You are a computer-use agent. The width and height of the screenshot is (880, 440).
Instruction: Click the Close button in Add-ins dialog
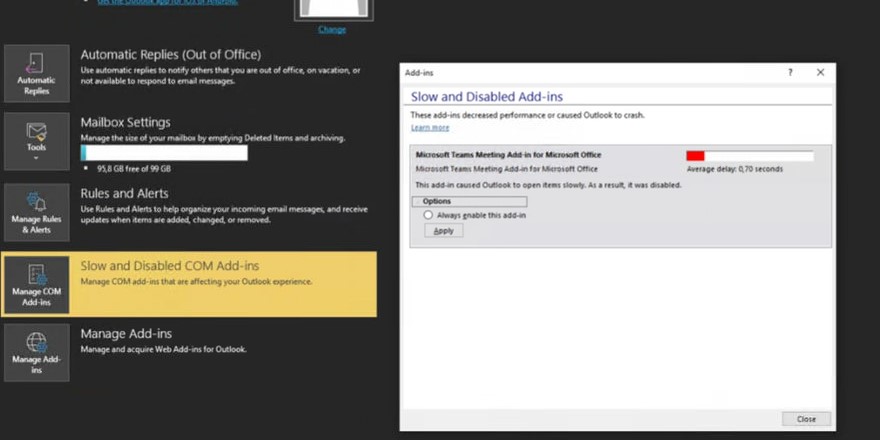(806, 419)
